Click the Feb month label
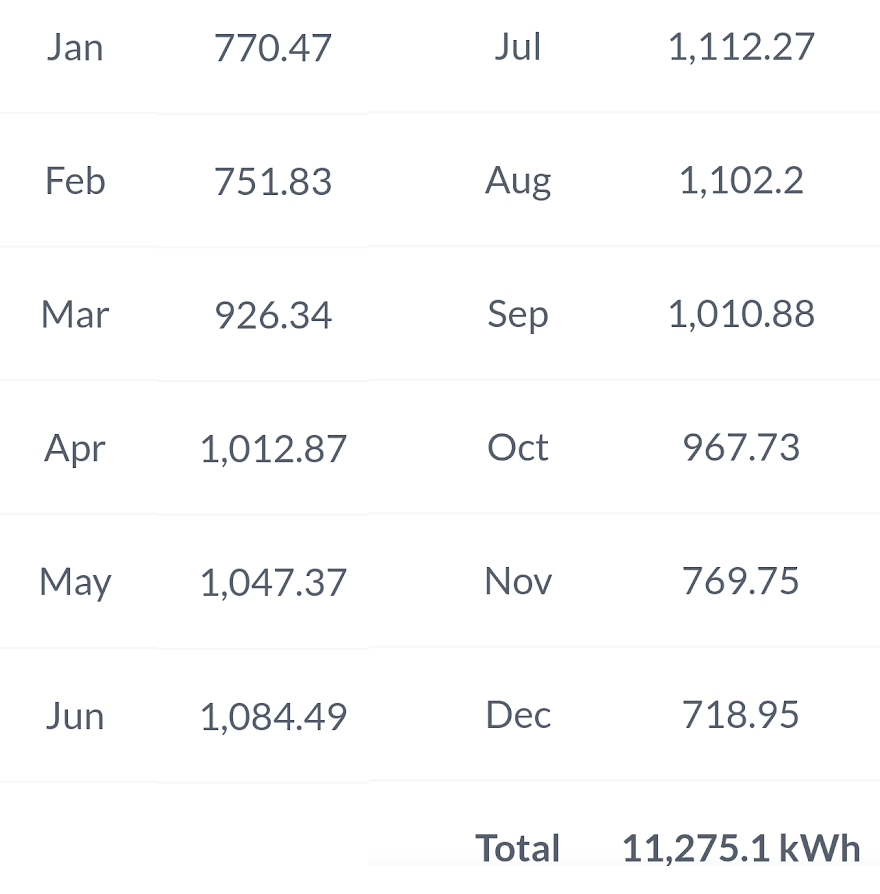The height and width of the screenshot is (894, 880). pos(75,181)
